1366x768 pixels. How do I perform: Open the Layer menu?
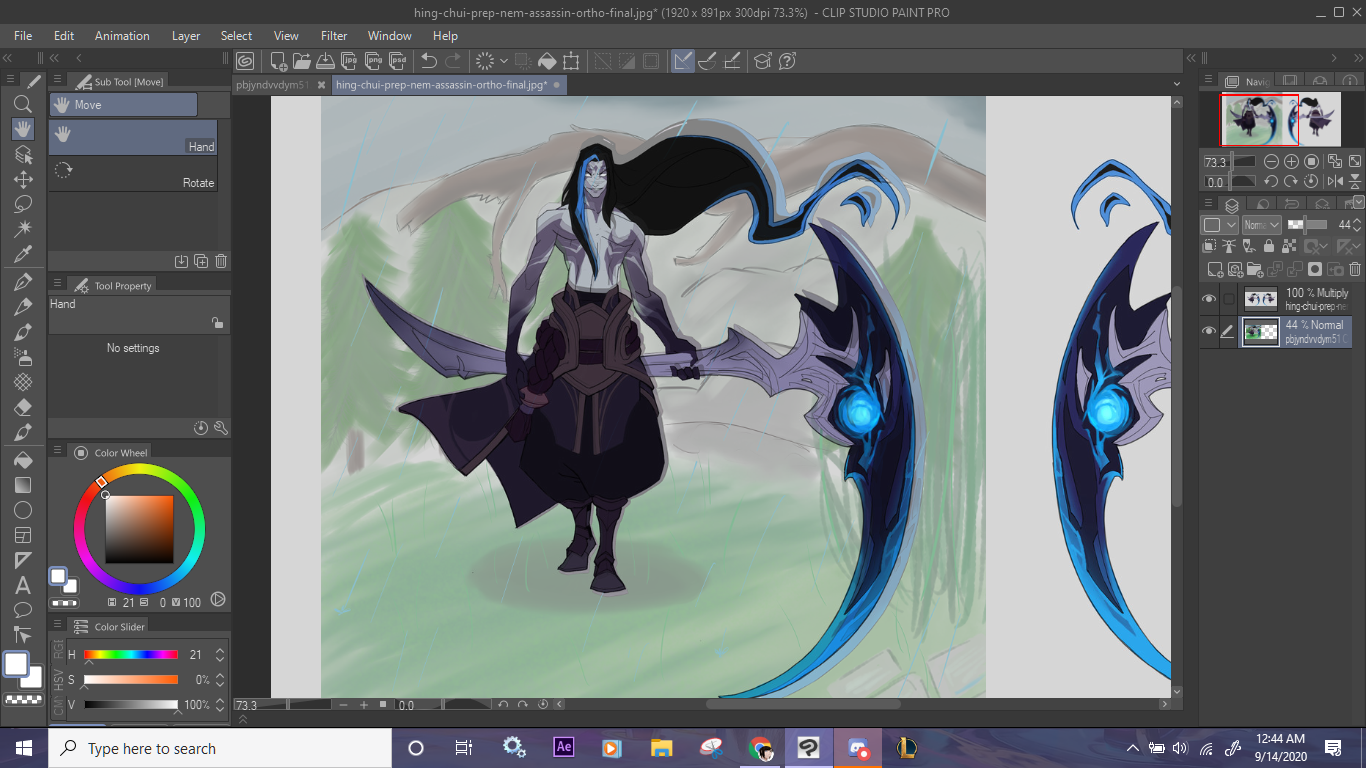coord(186,36)
